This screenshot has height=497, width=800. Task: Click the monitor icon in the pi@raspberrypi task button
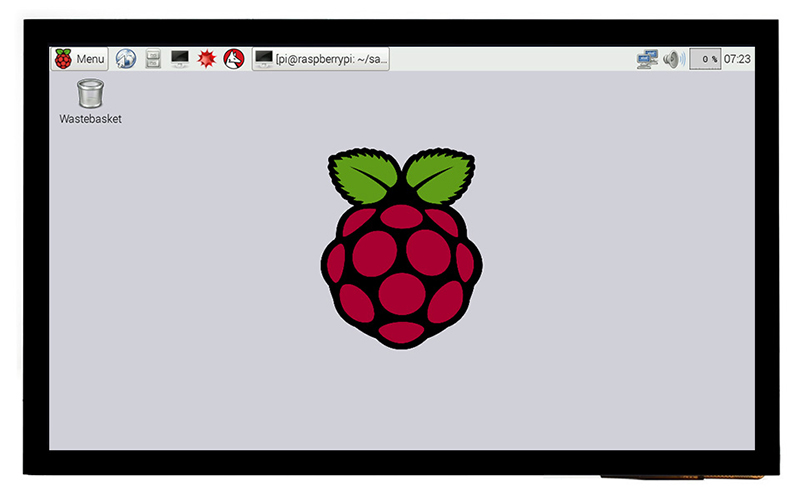pos(264,59)
